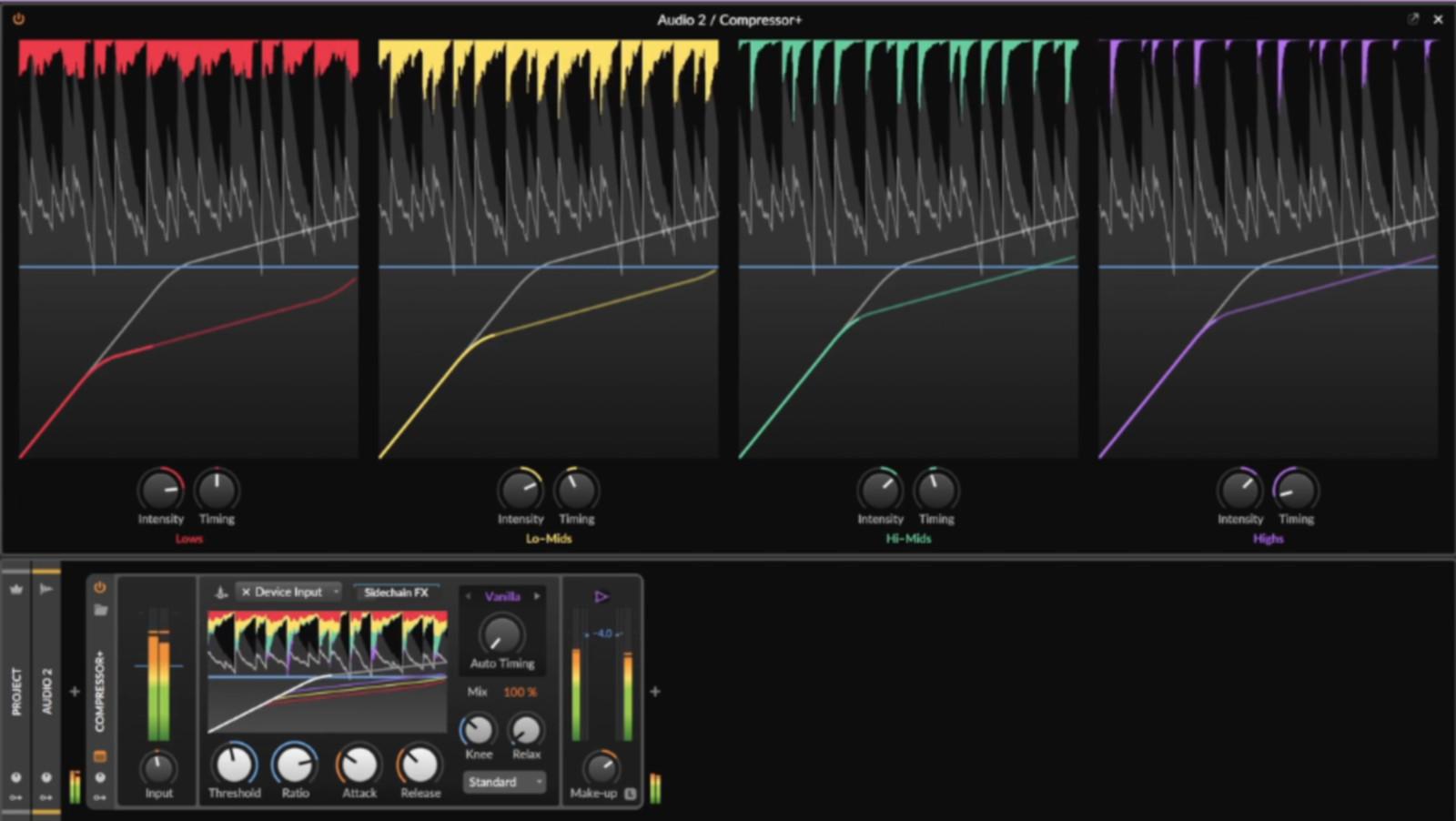Adjust the Make-up gain knob
The height and width of the screenshot is (821, 1456).
[601, 769]
